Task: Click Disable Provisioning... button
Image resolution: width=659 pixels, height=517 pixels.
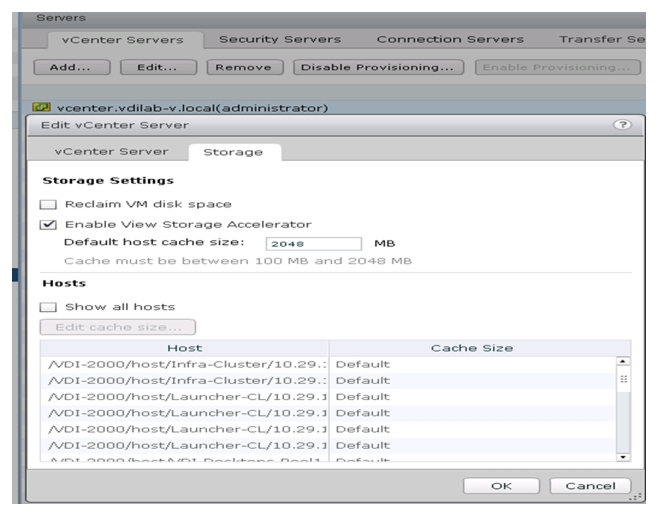Action: click(379, 67)
